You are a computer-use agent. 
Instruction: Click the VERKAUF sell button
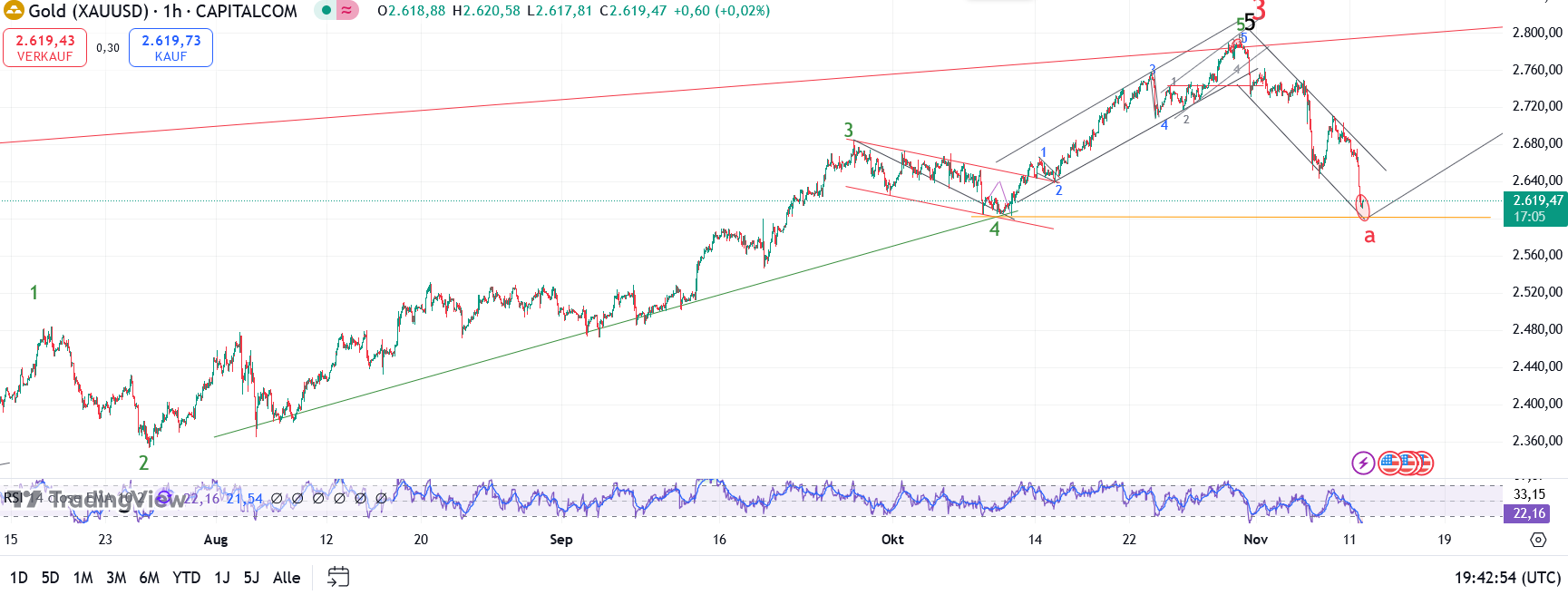[x=44, y=48]
